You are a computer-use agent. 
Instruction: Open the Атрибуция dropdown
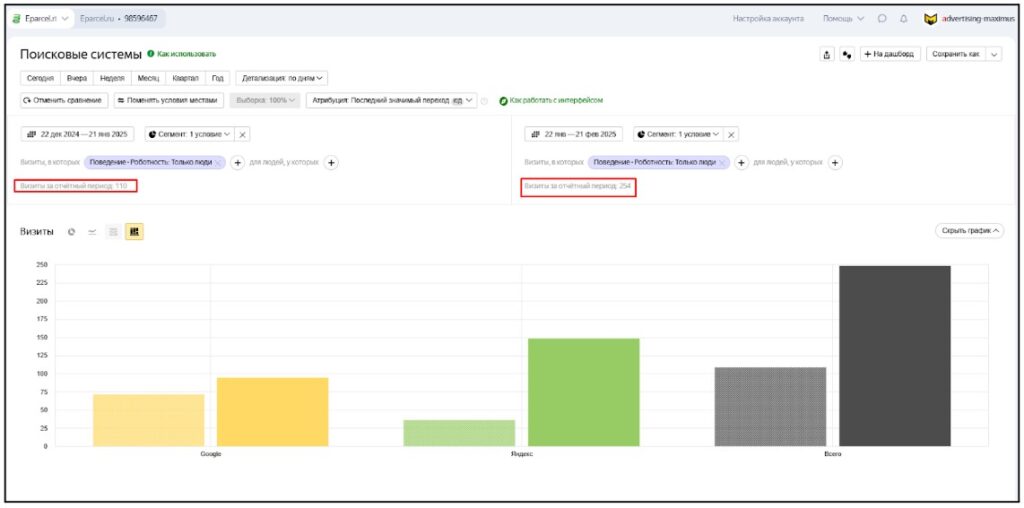pos(392,100)
